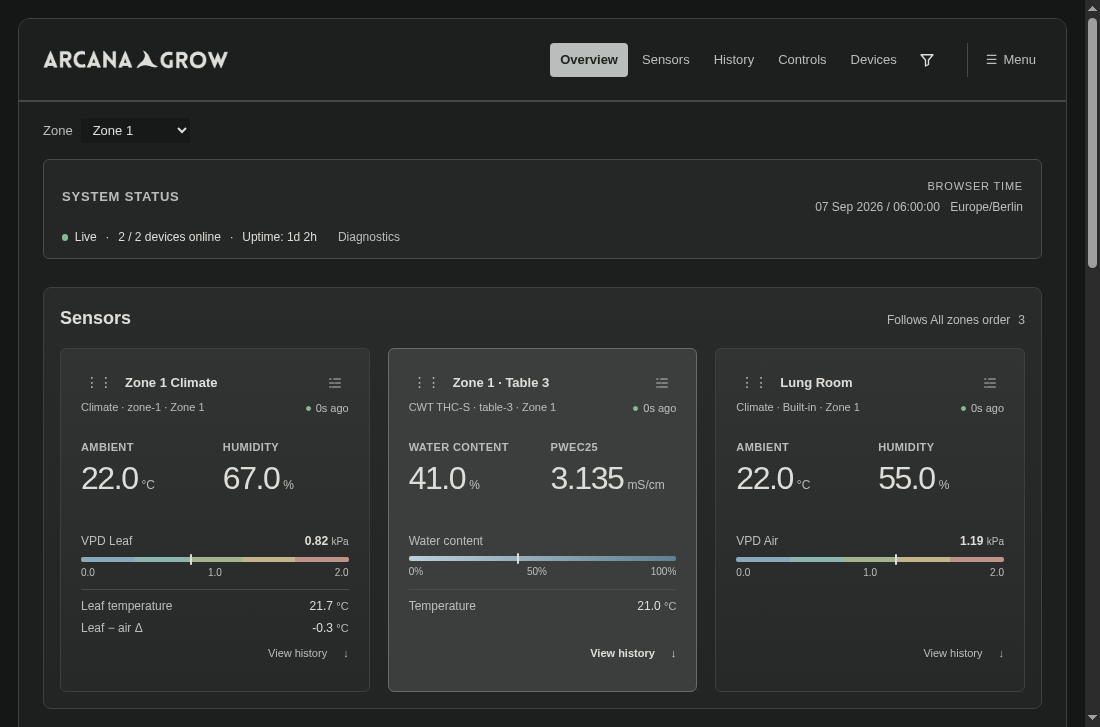Click the Lung Room humidity value 55.0

click(x=906, y=479)
